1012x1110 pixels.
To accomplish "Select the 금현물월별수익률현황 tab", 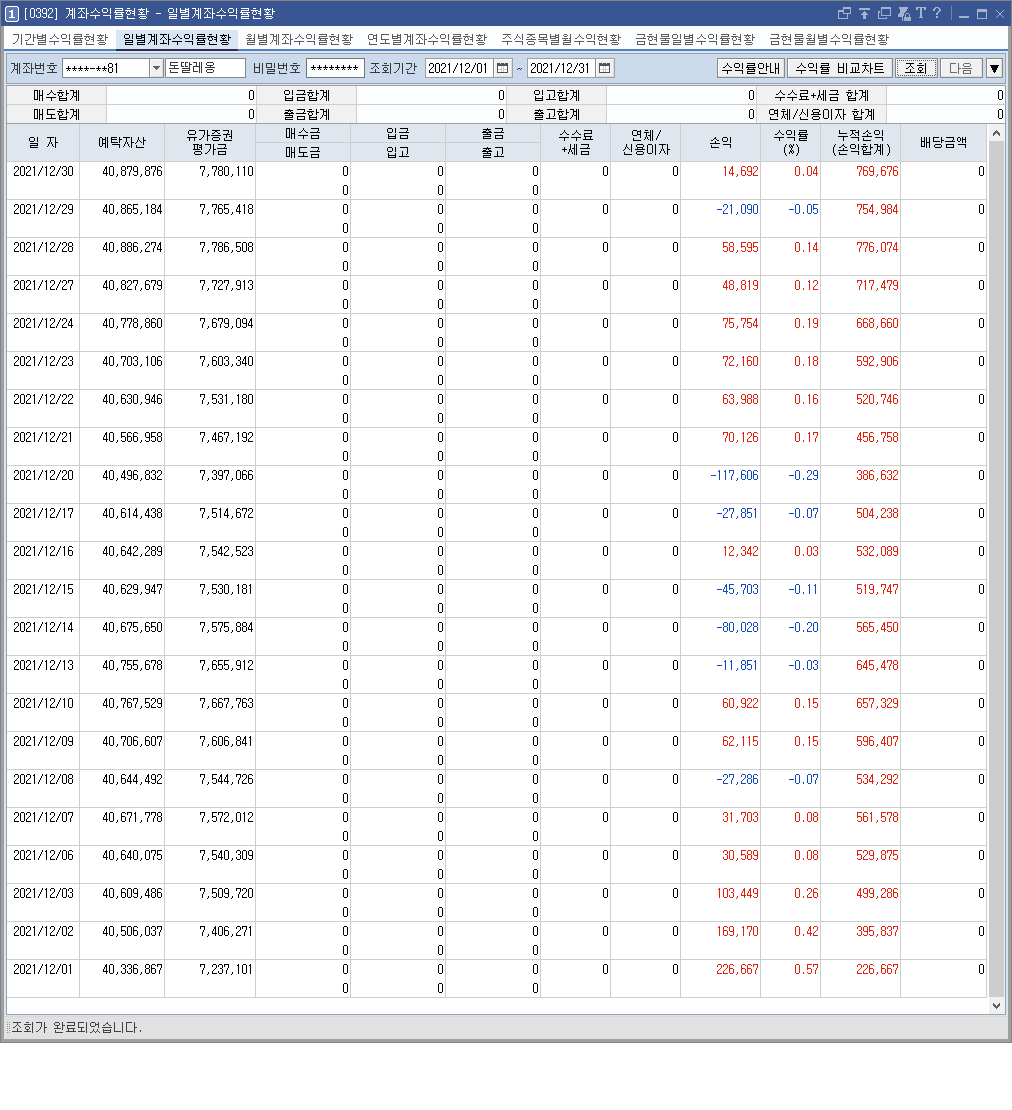I will [x=829, y=40].
